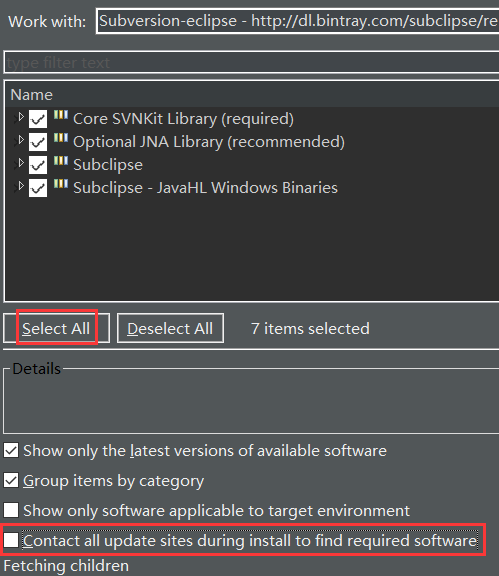The image size is (499, 576).
Task: Expand the Subclipse tree node
Action: (x=21, y=163)
